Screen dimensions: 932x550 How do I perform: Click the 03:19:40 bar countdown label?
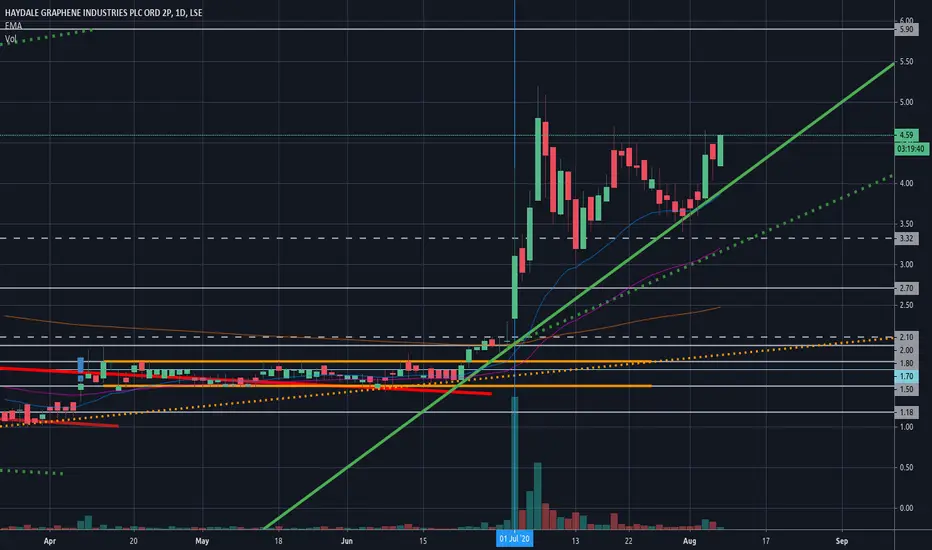tap(911, 149)
